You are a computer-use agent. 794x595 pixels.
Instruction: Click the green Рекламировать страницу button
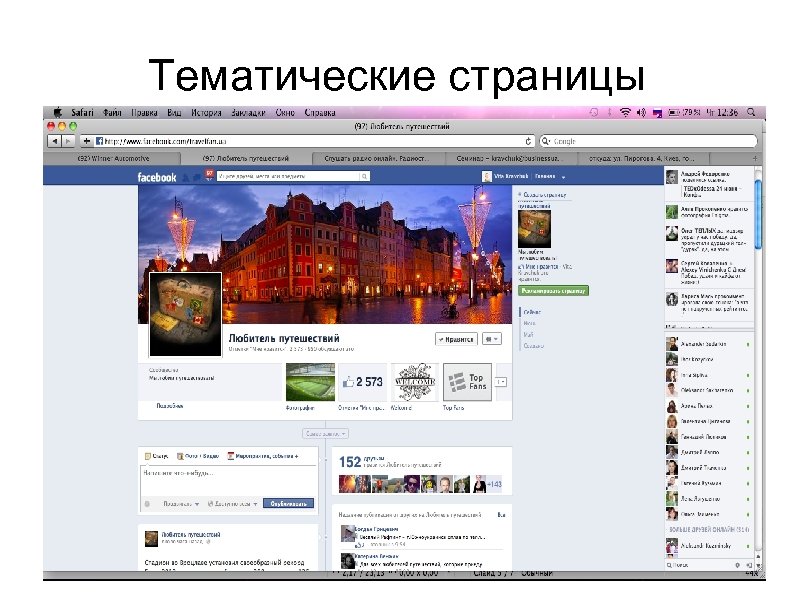553,291
